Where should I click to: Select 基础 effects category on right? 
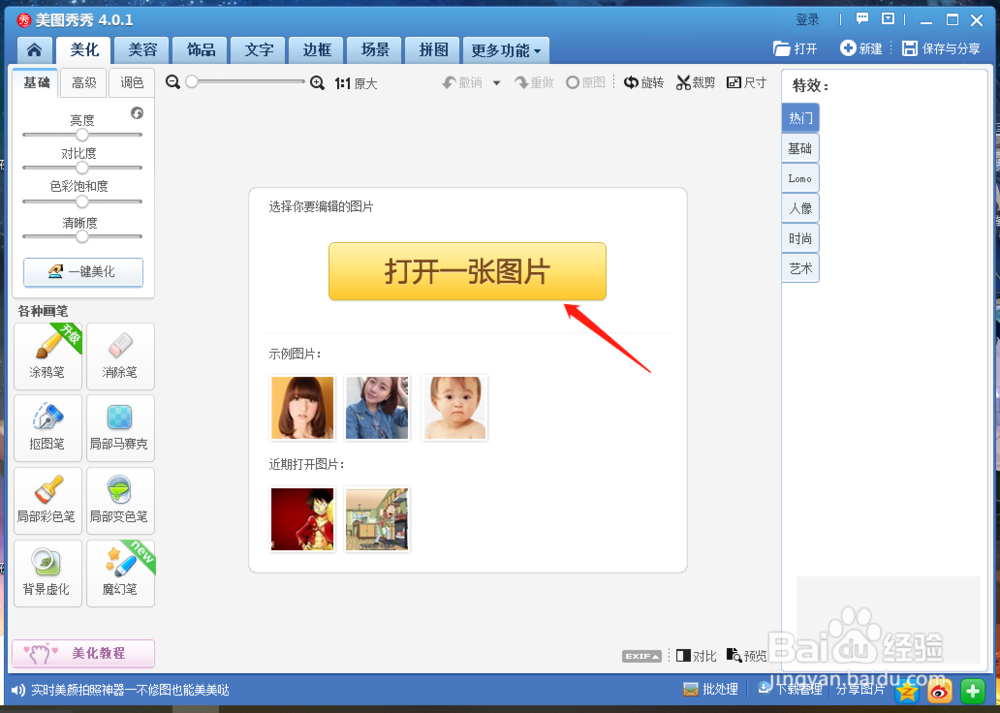click(800, 148)
